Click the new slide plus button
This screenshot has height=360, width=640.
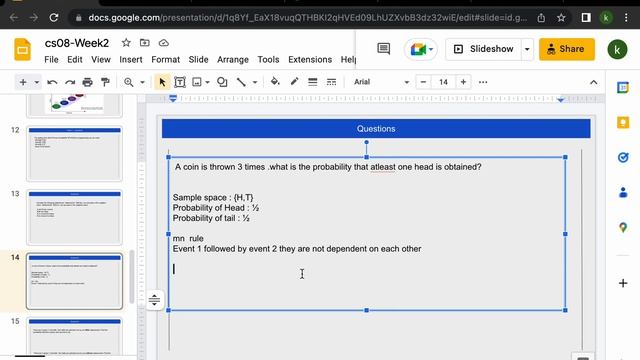pyautogui.click(x=23, y=82)
